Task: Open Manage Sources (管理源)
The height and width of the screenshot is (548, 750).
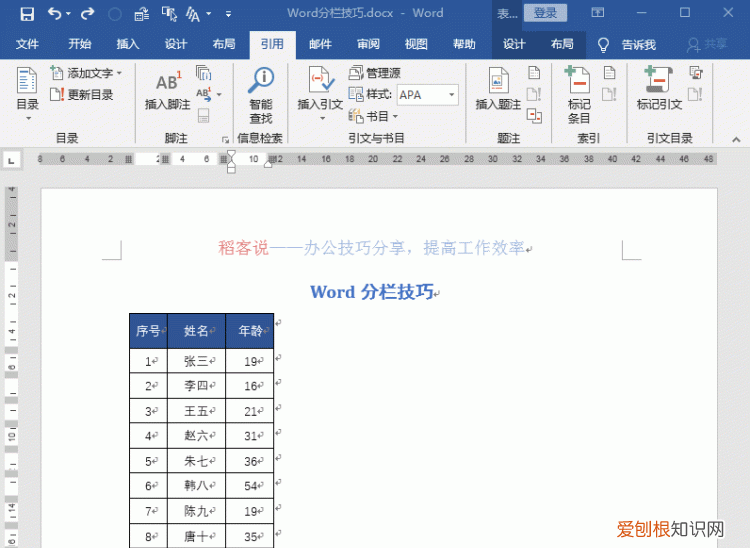Action: coord(375,73)
